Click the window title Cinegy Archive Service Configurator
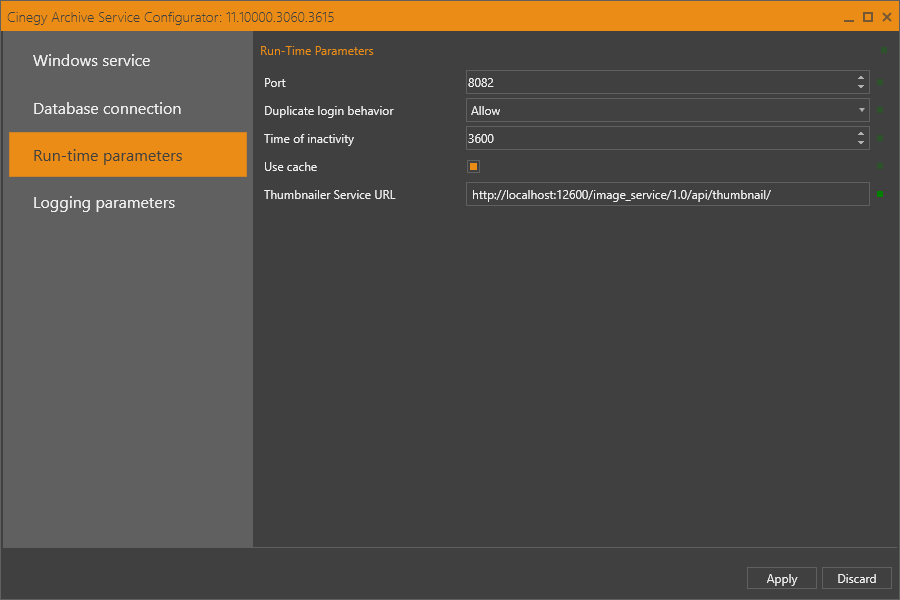900x600 pixels. point(170,17)
